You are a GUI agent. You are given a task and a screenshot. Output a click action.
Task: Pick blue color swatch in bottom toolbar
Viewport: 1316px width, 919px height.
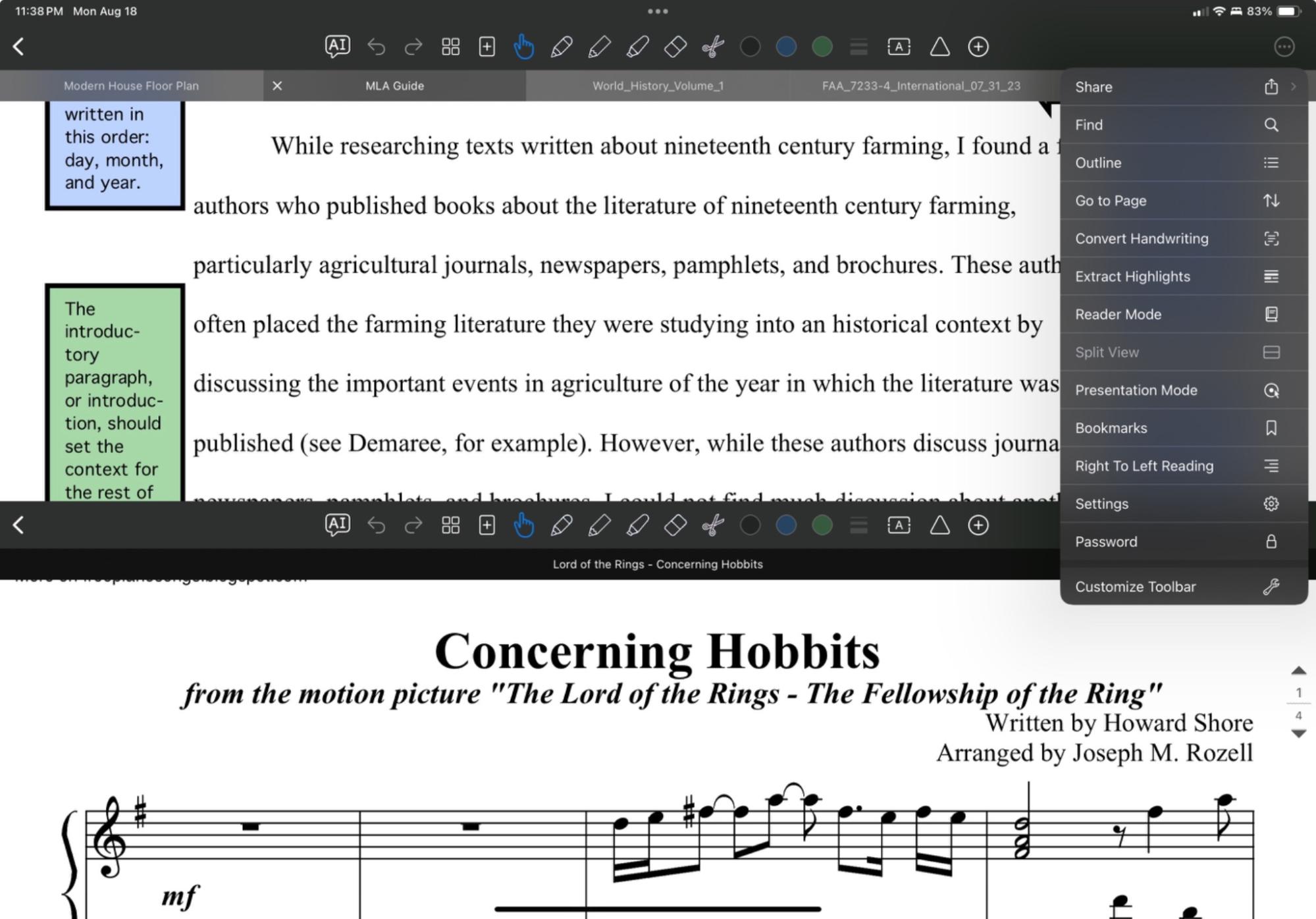(x=786, y=525)
